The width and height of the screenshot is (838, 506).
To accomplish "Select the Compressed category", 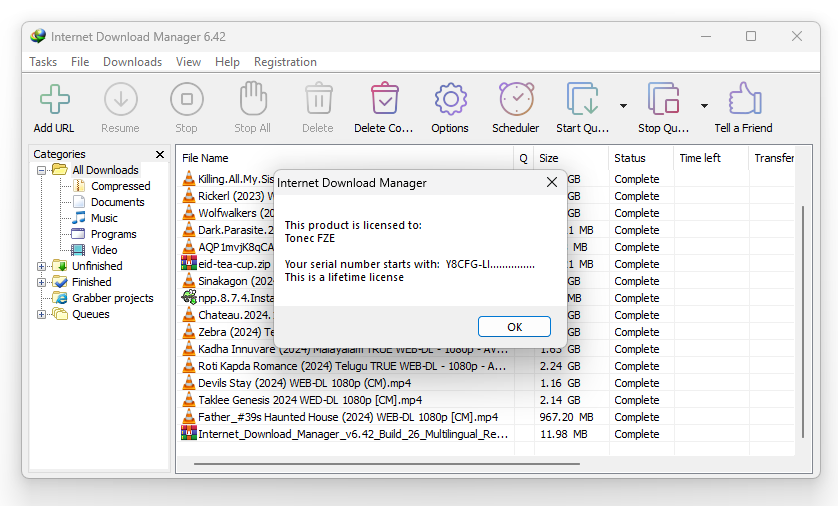I will click(121, 186).
